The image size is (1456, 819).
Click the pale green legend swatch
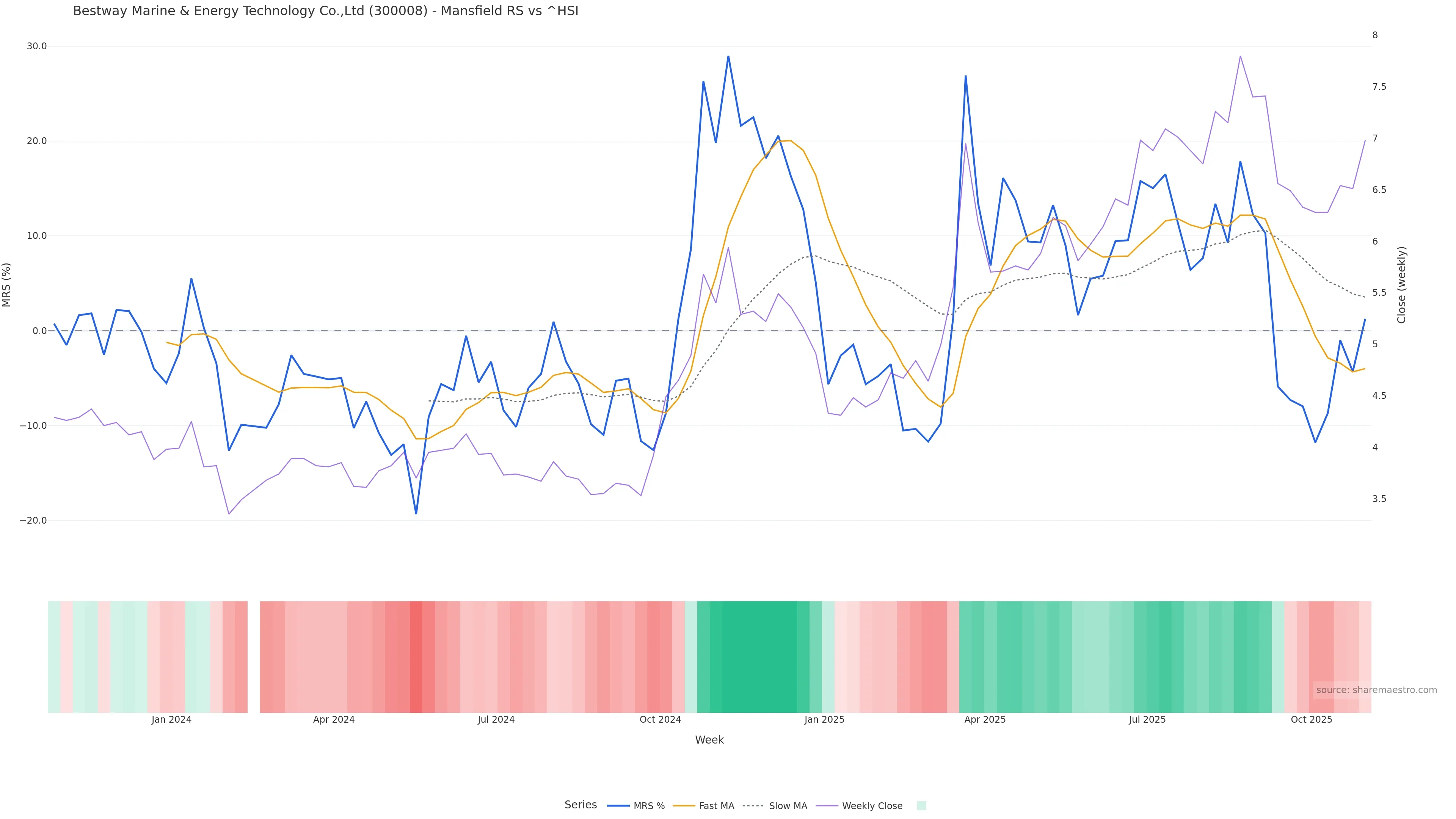pyautogui.click(x=921, y=806)
